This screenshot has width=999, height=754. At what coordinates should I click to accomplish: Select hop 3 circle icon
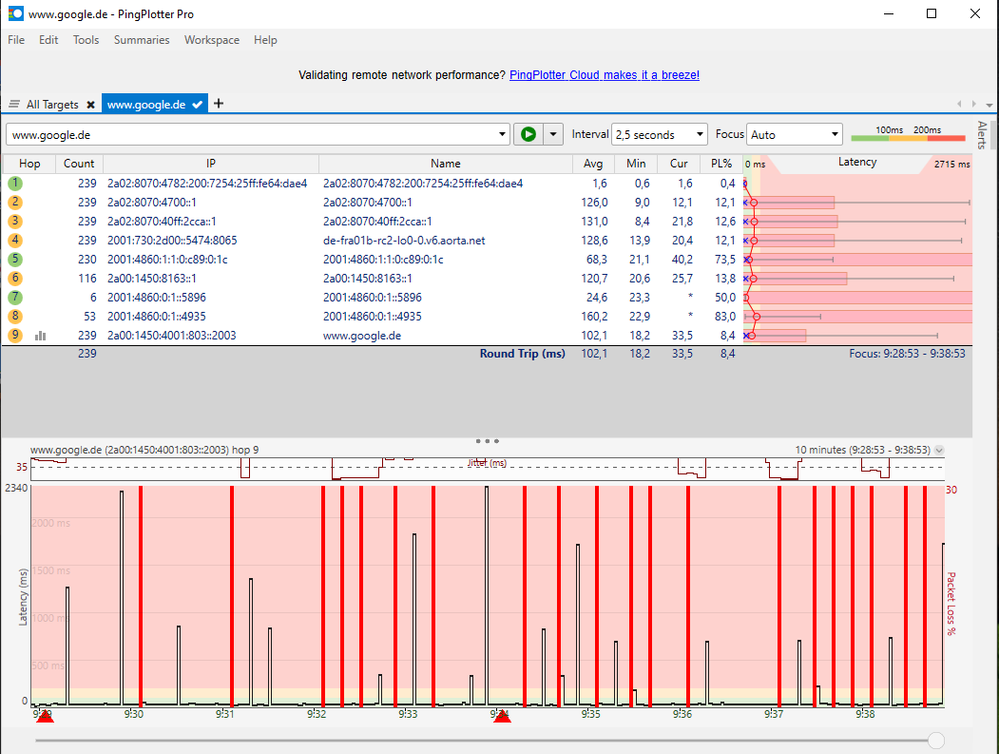[15, 221]
